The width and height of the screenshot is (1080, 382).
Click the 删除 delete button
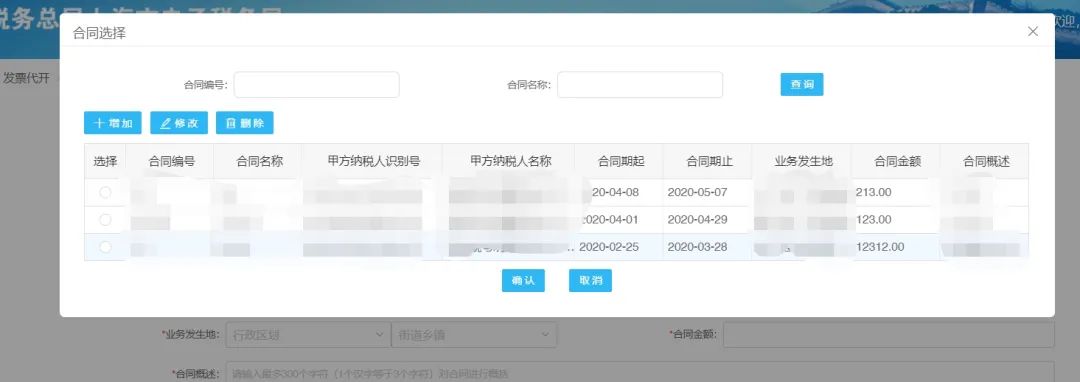pos(245,123)
